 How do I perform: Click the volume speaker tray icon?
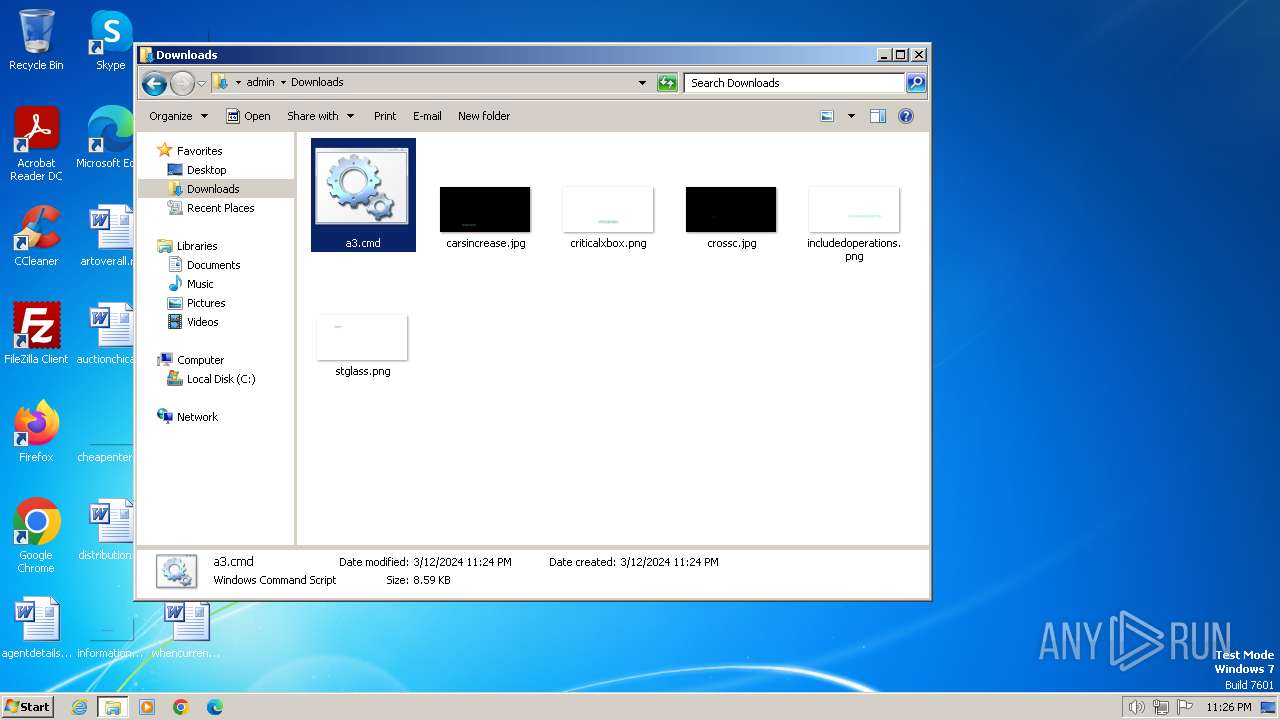1136,707
